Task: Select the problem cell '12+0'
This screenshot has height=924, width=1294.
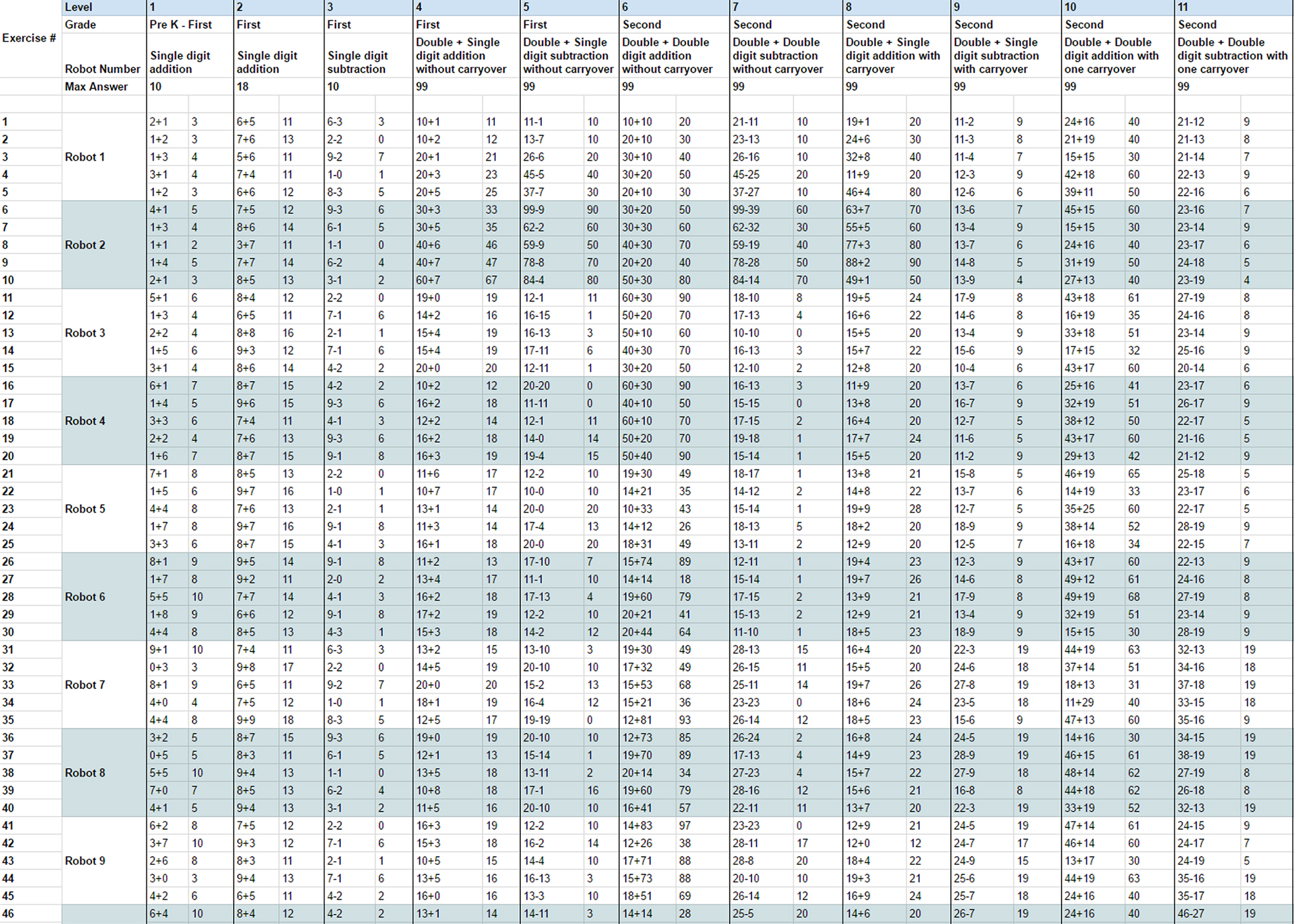Action: click(x=874, y=843)
